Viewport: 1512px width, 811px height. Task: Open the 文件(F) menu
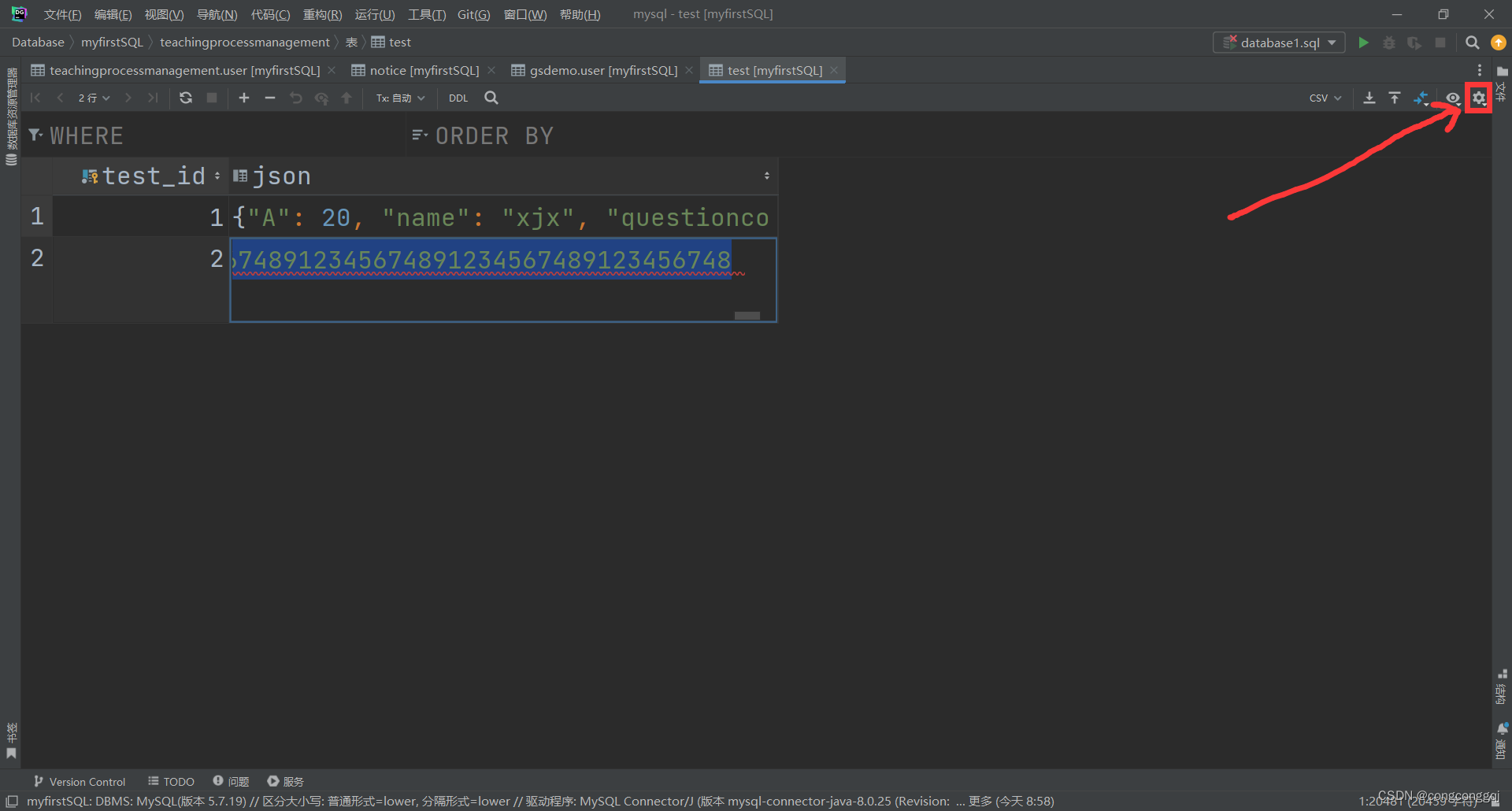62,14
